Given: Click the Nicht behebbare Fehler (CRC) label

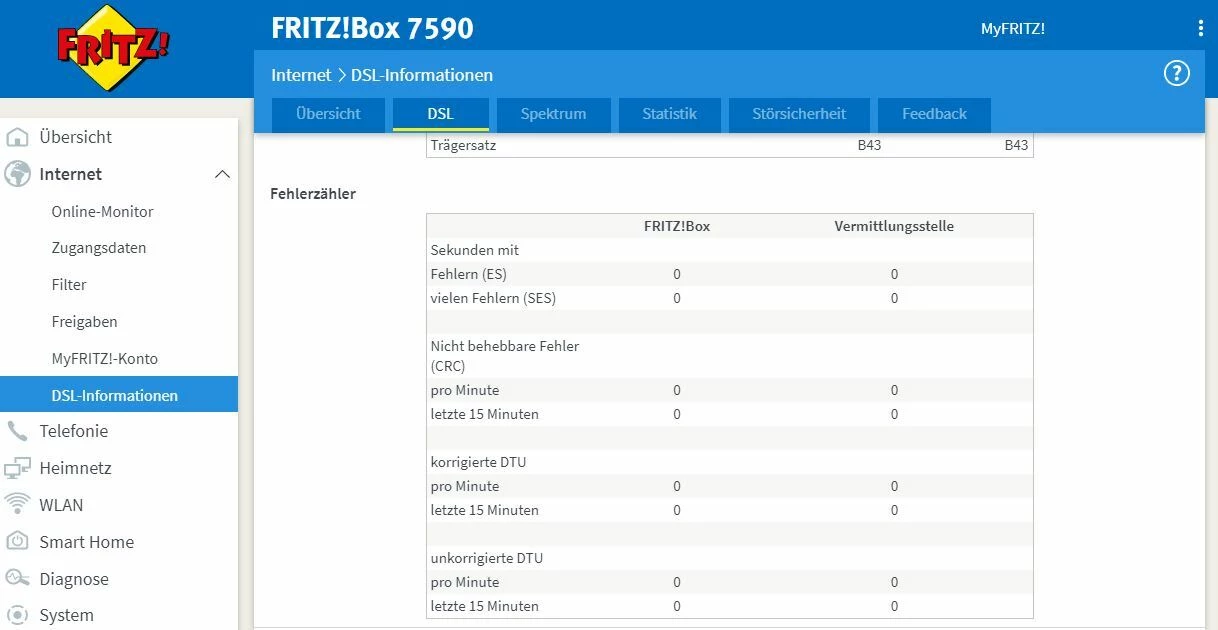Looking at the screenshot, I should (x=505, y=356).
